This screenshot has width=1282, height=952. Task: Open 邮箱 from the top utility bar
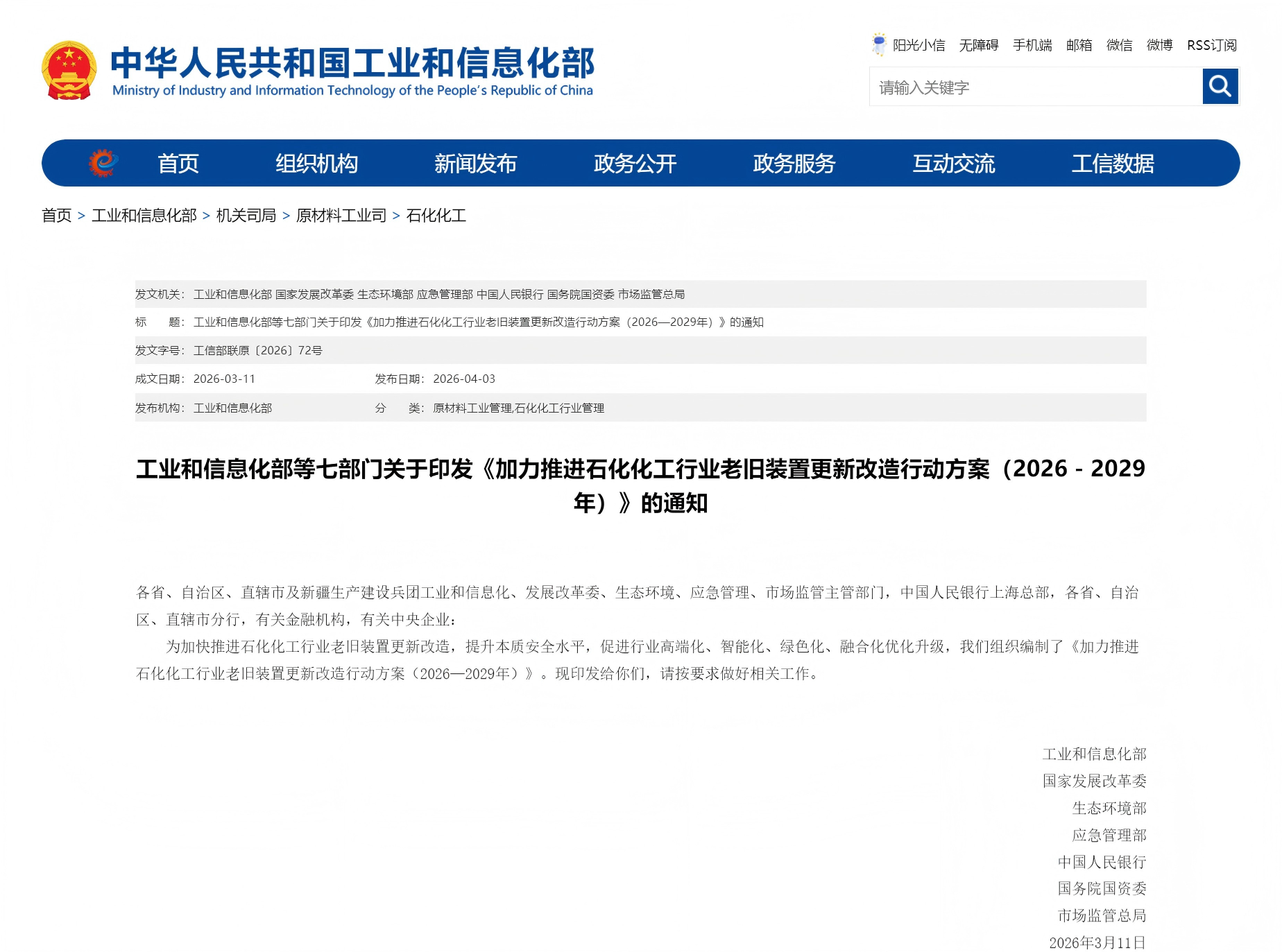(x=1079, y=45)
